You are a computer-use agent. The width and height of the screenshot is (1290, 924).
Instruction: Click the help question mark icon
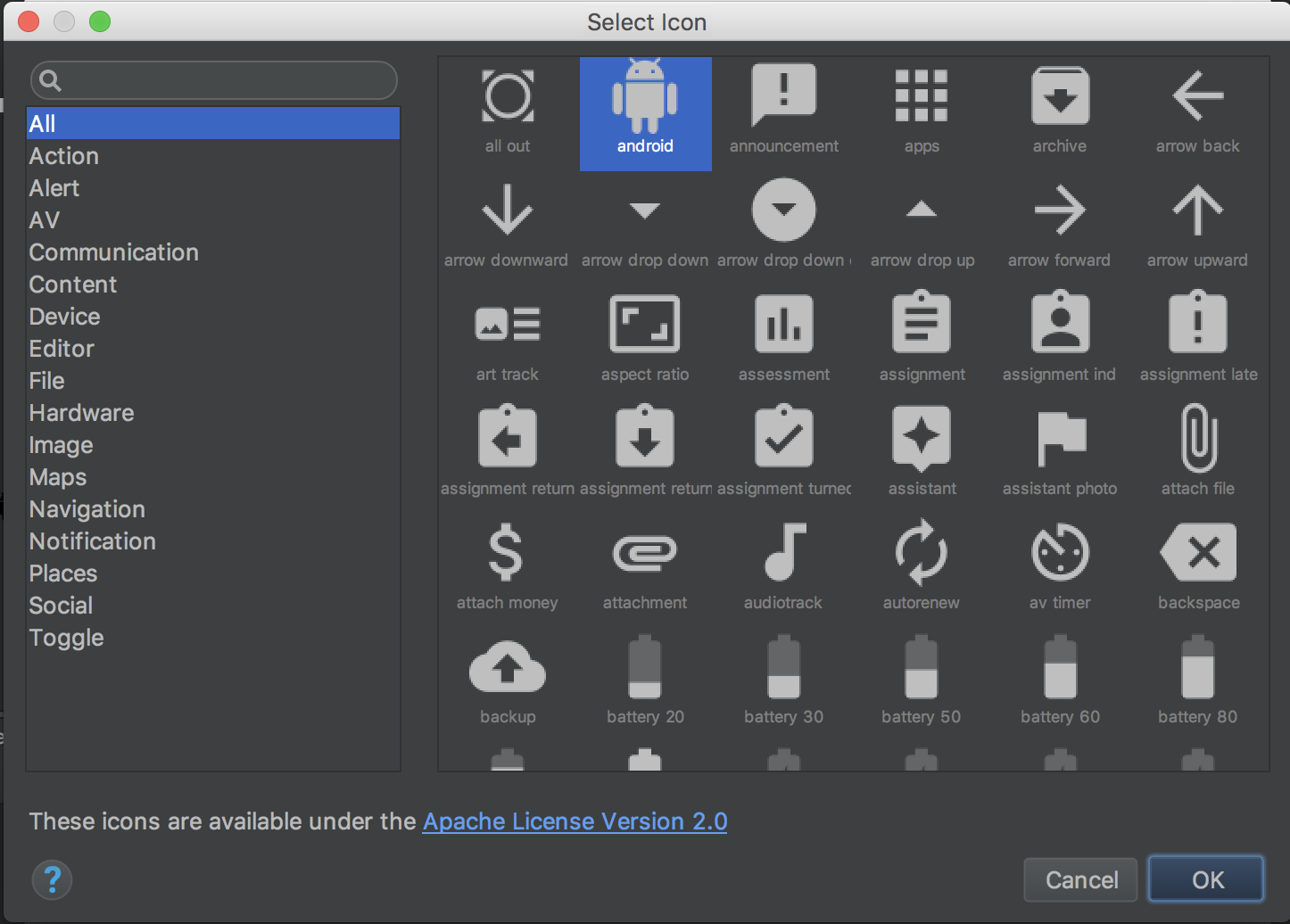(x=52, y=879)
